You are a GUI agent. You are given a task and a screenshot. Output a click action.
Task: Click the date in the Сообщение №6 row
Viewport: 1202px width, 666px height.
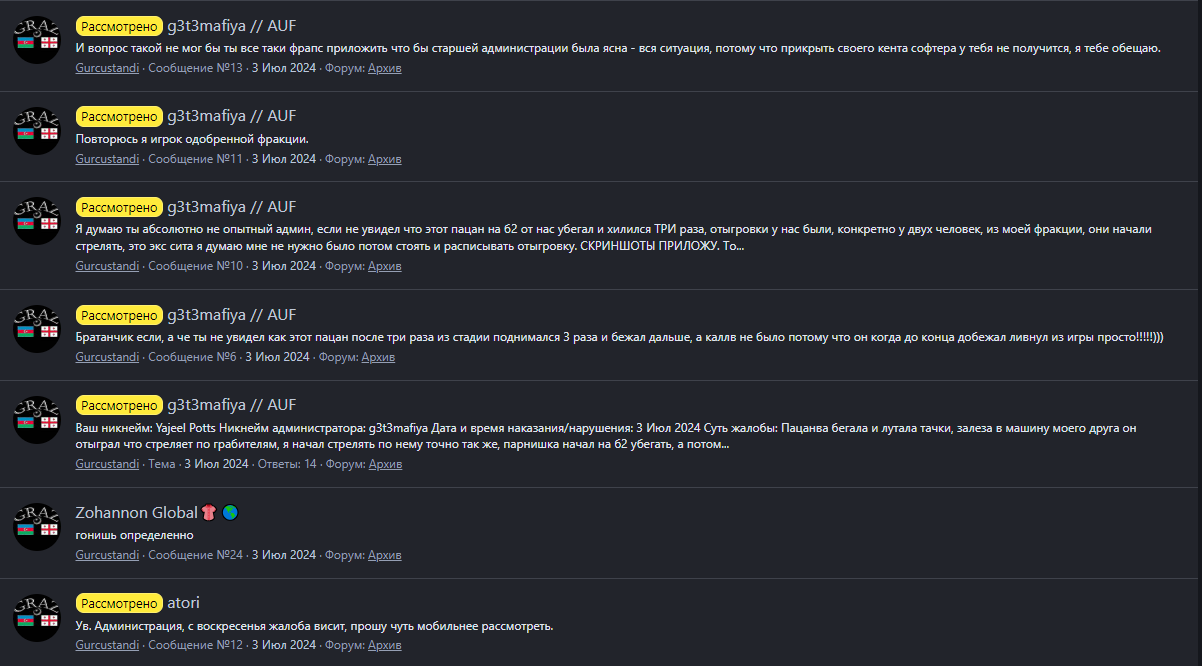pyautogui.click(x=277, y=357)
